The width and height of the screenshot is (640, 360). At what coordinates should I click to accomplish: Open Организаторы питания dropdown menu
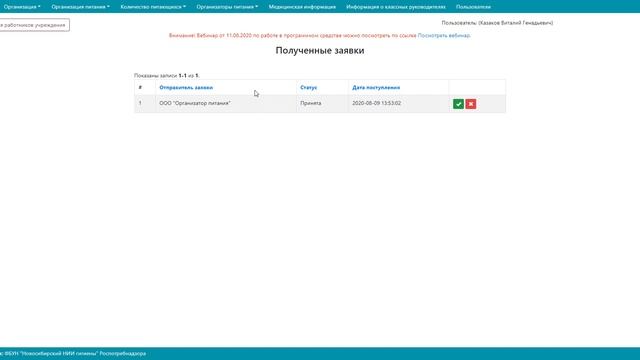tap(227, 7)
